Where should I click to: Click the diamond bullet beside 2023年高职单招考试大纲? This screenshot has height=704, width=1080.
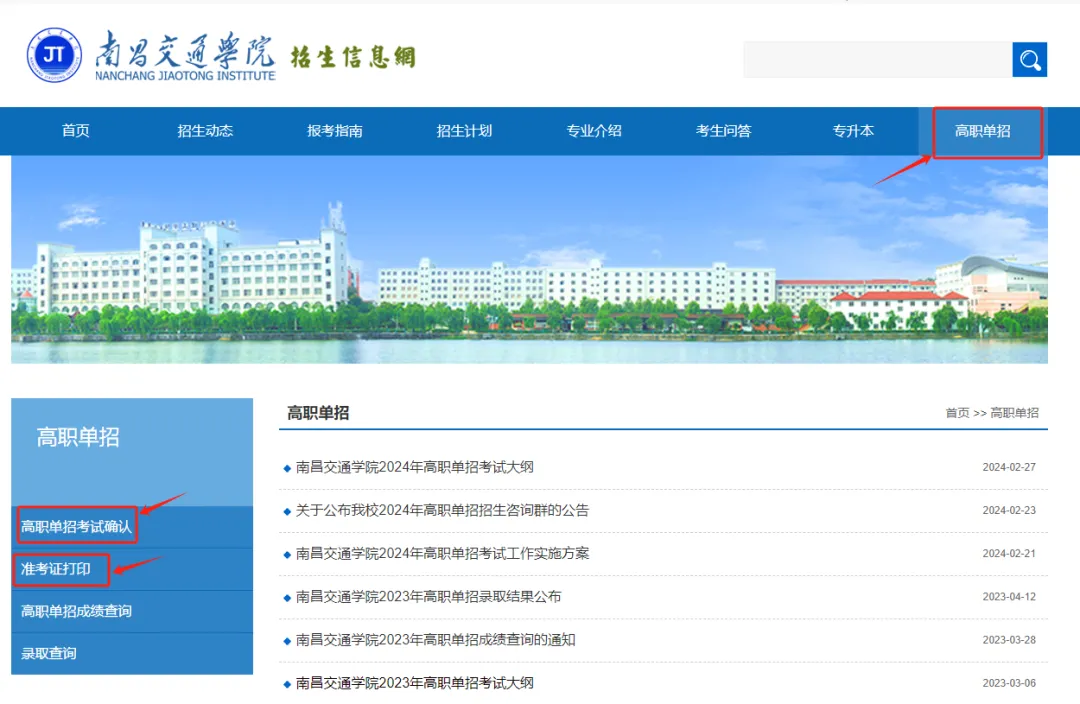[x=289, y=683]
